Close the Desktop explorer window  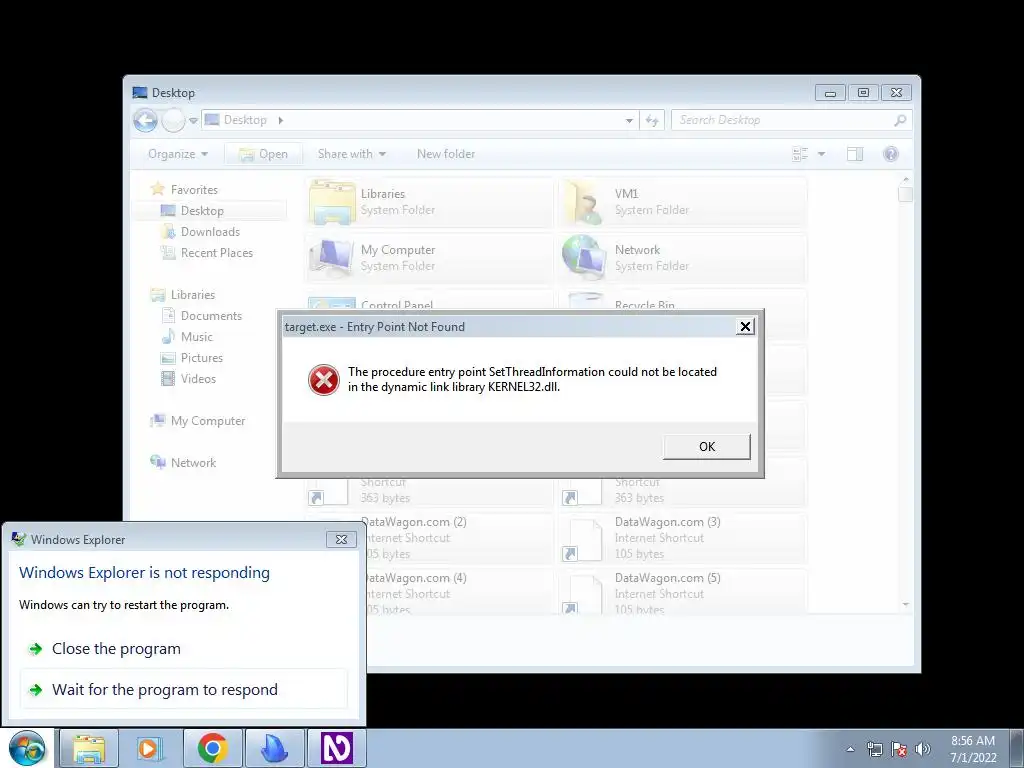[896, 93]
